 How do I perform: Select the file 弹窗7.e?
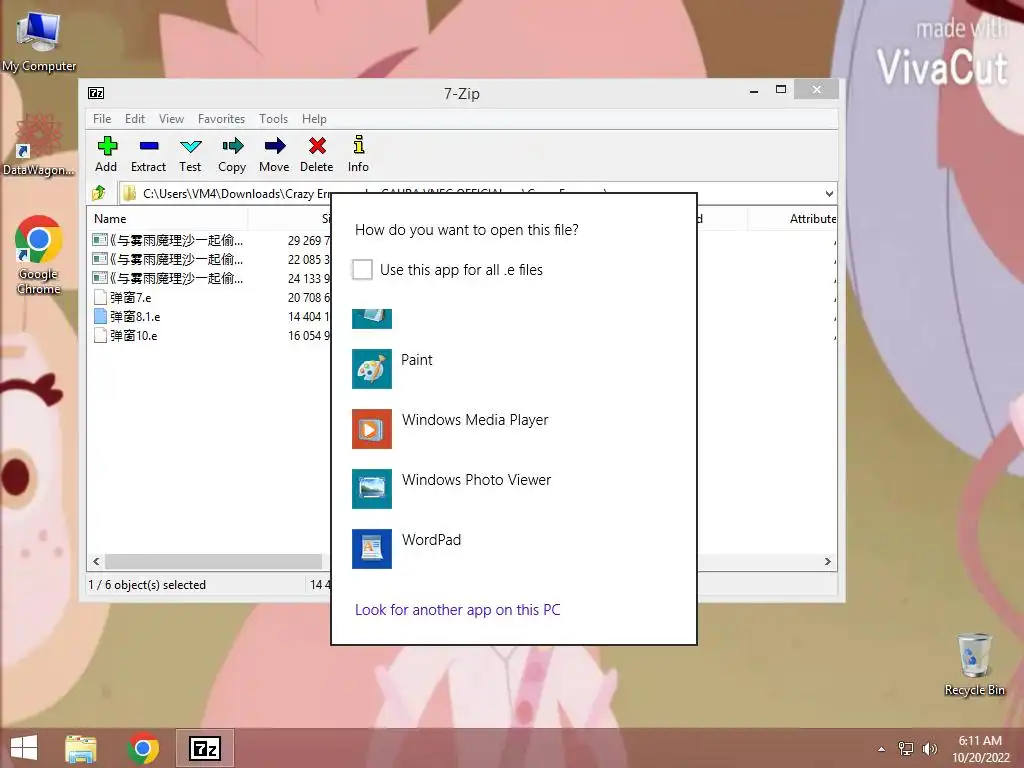point(131,298)
